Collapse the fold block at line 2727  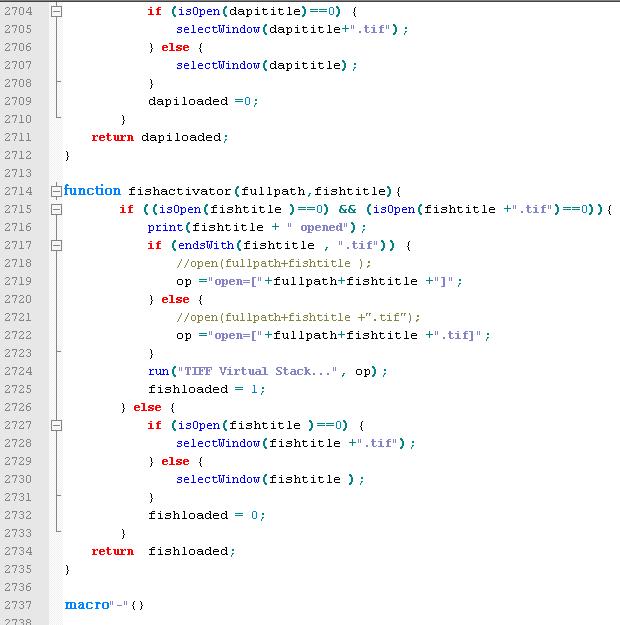(x=56, y=425)
